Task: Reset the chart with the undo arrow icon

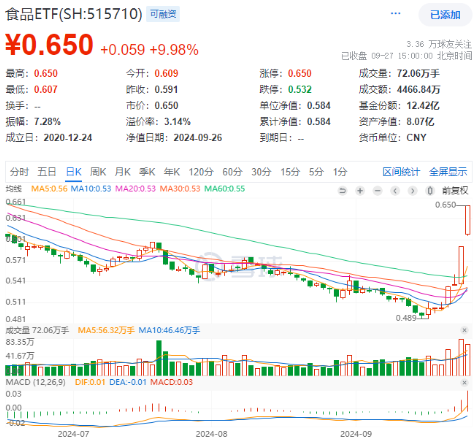Action: tap(342, 191)
